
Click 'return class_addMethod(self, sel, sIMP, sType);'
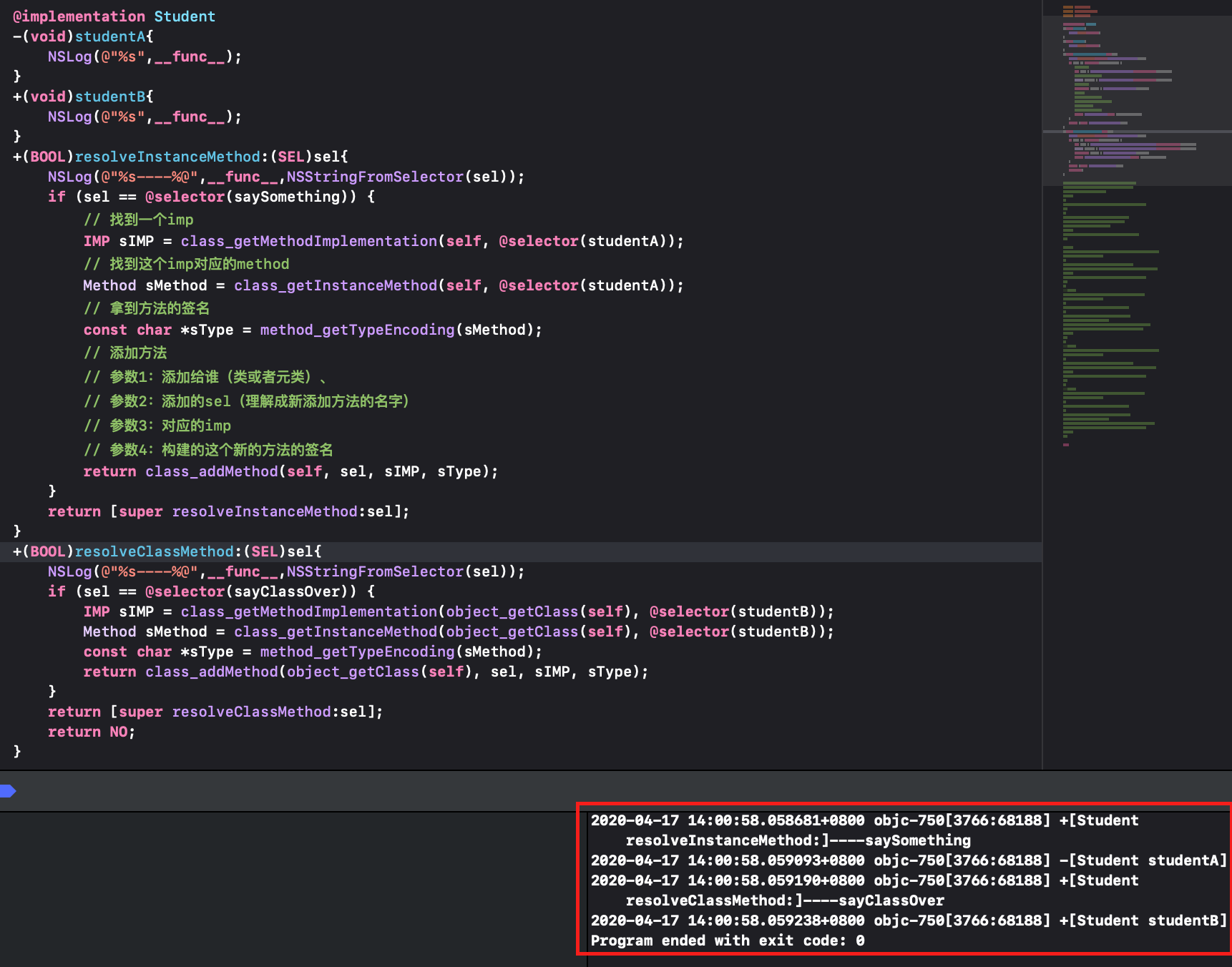(290, 471)
